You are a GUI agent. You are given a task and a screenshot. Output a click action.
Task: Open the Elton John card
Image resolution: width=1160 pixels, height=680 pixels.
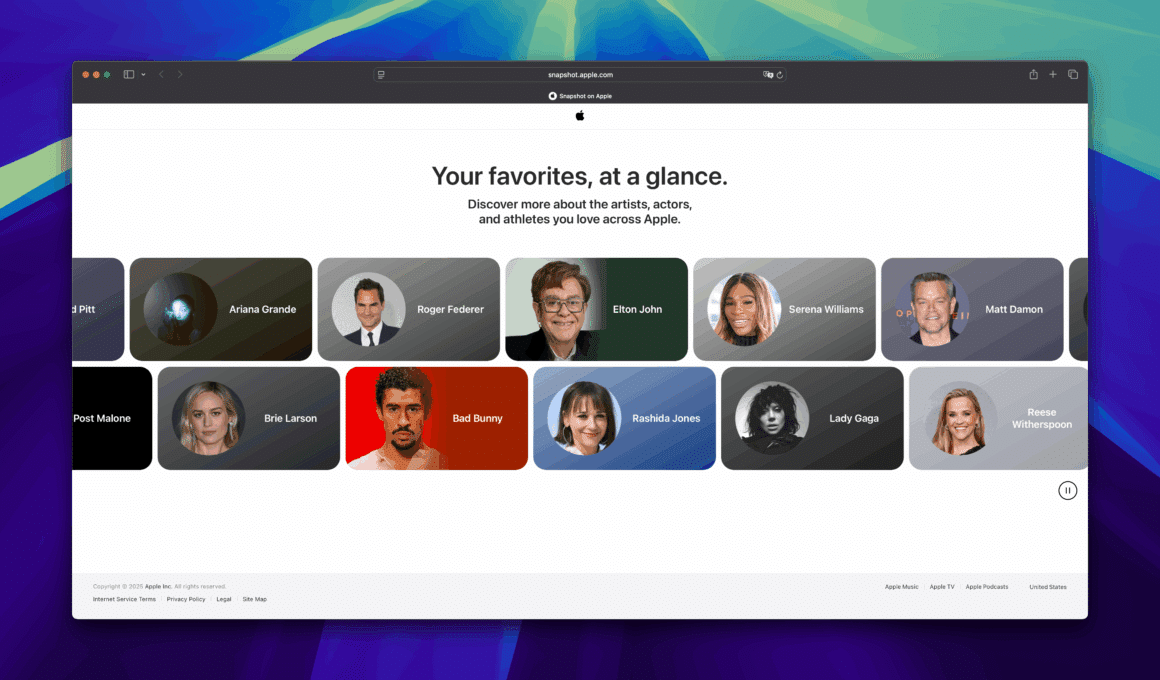pyautogui.click(x=596, y=309)
